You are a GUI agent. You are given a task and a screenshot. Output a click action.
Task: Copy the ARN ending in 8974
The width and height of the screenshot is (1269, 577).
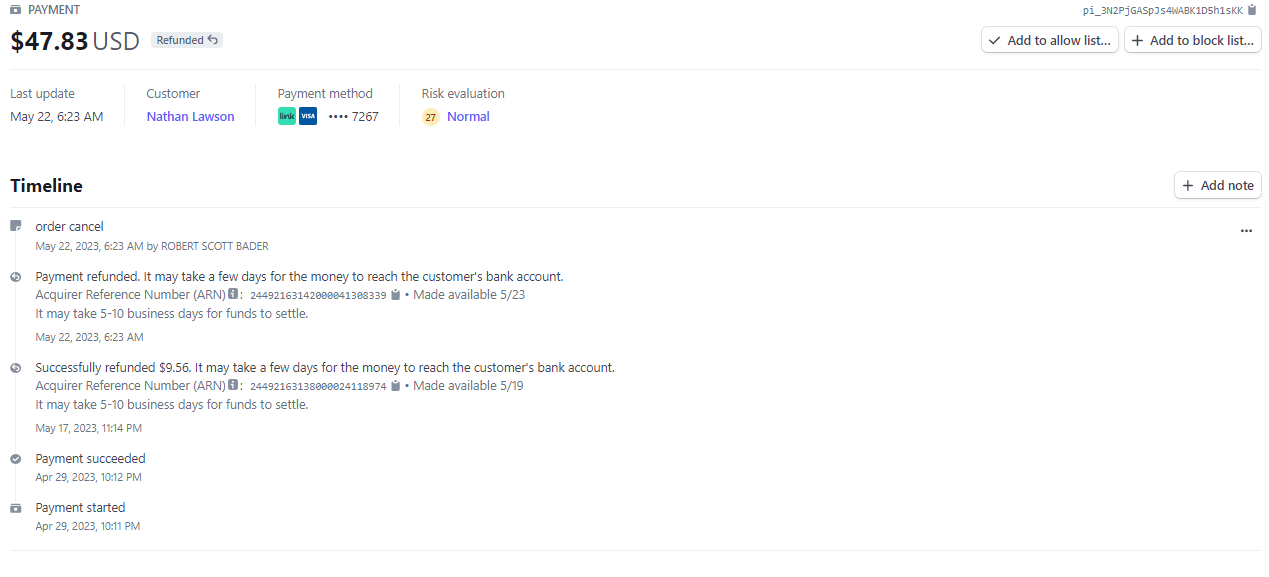[396, 386]
